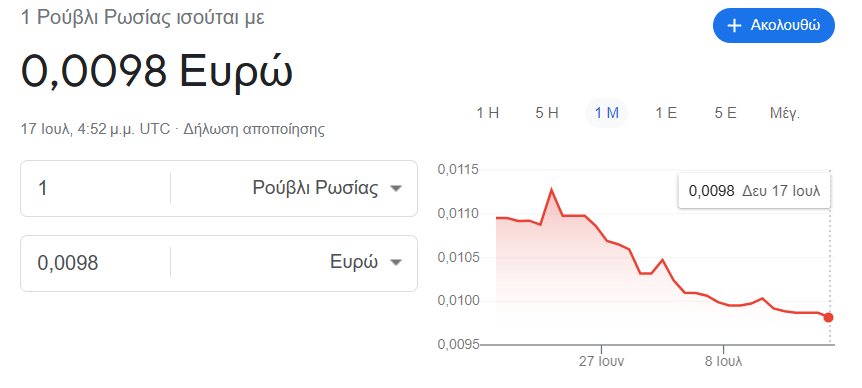The image size is (862, 388).
Task: Switch to the 5 Η time range
Action: [546, 113]
